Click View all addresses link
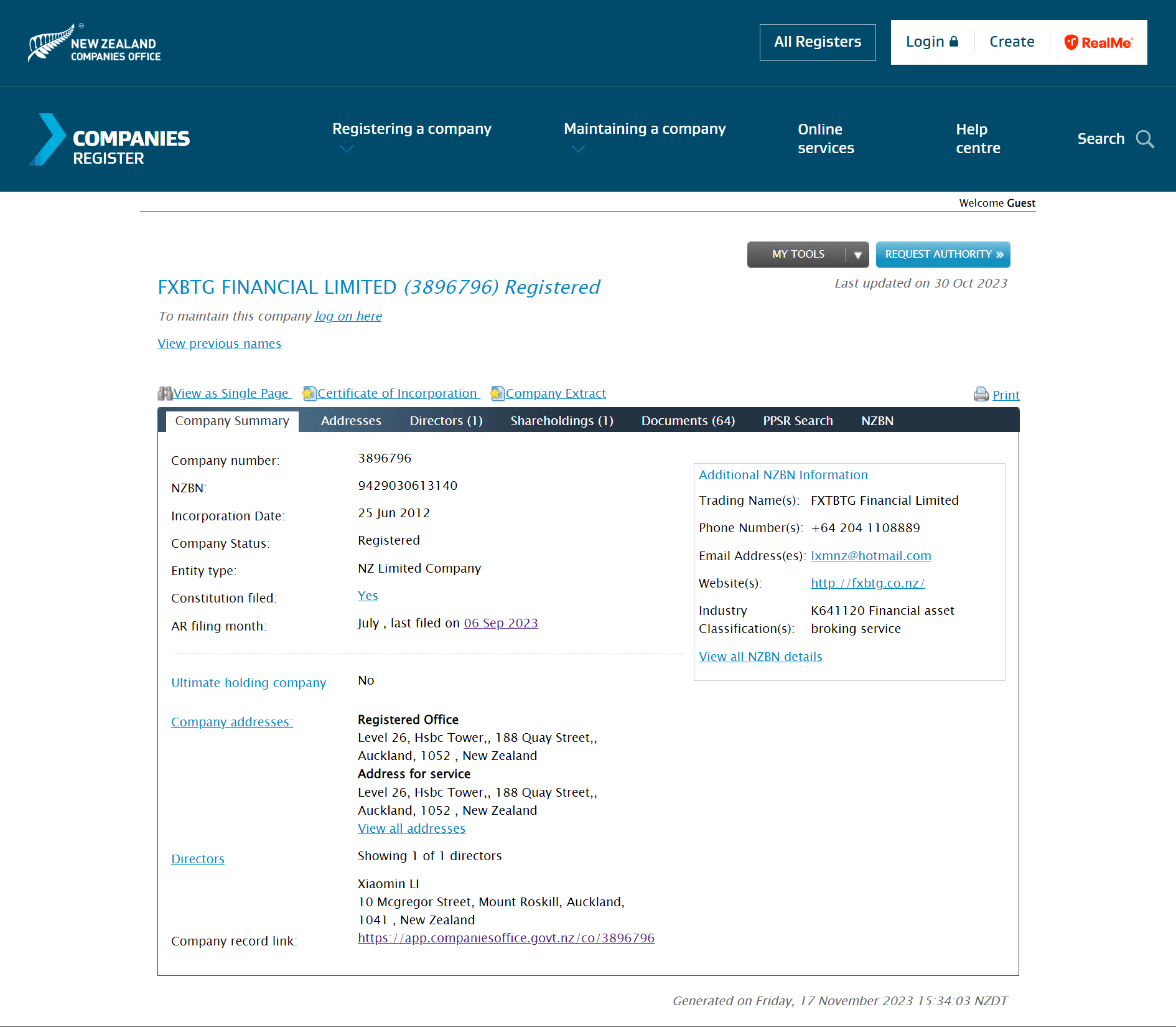This screenshot has height=1027, width=1176. (411, 828)
